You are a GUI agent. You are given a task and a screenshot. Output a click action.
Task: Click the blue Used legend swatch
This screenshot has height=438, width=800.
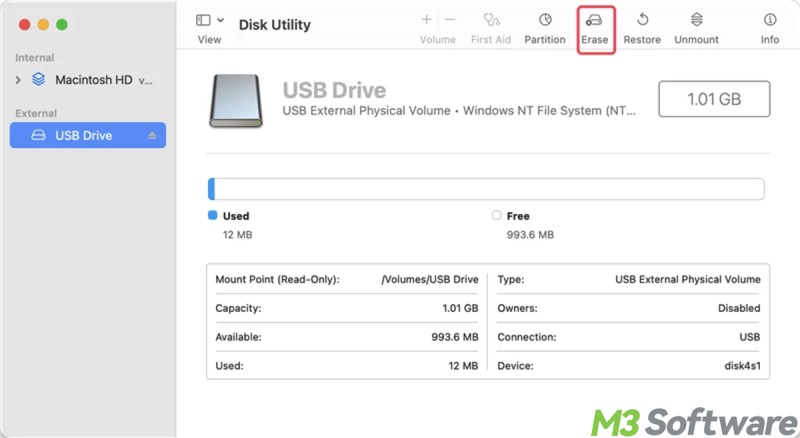click(x=213, y=215)
